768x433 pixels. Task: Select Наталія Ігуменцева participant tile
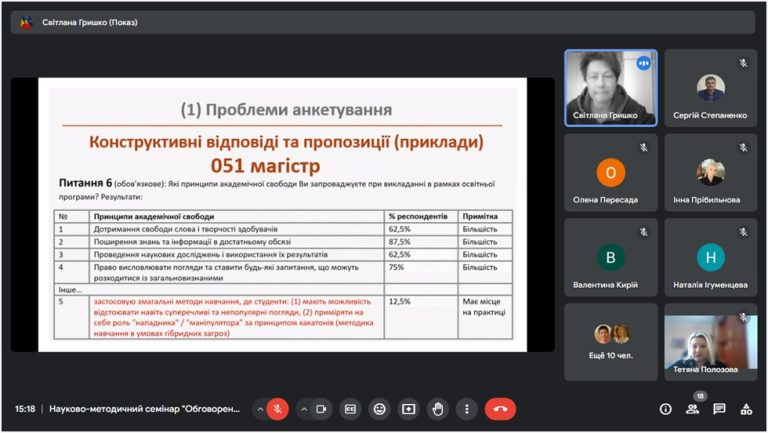click(x=710, y=258)
